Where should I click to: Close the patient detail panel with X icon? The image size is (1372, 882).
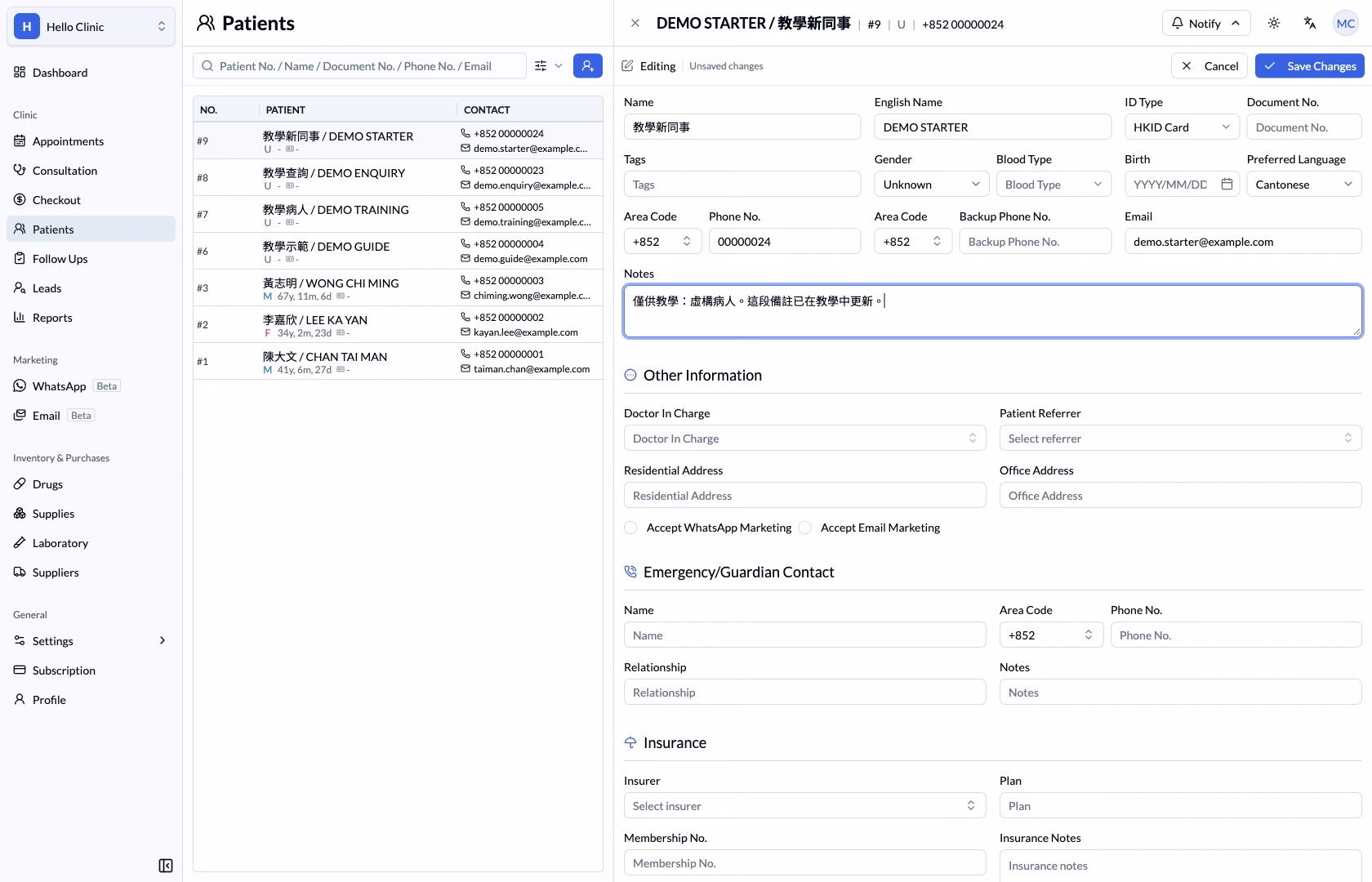point(635,24)
